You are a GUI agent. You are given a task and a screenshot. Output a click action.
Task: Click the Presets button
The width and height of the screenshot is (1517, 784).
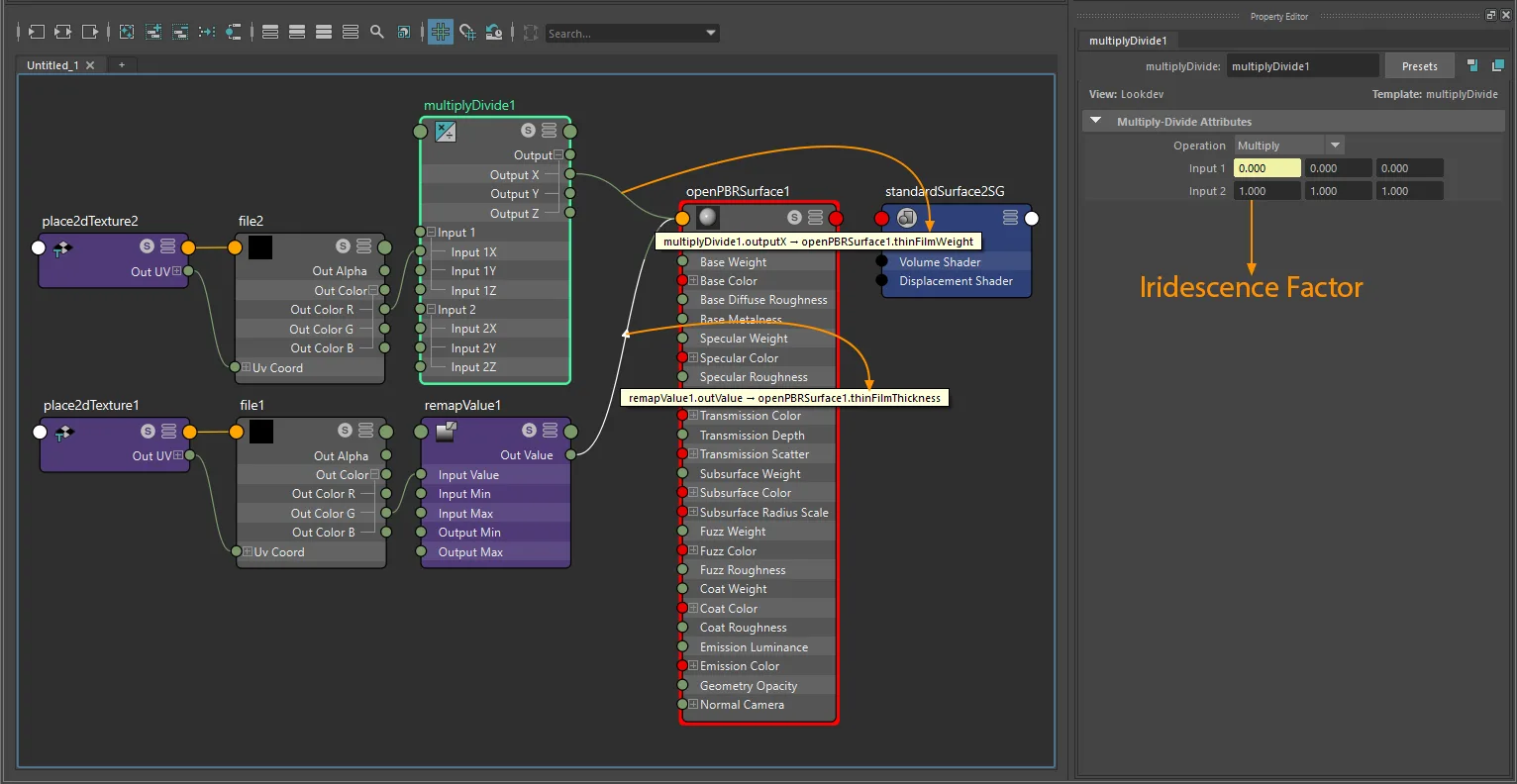[x=1419, y=66]
